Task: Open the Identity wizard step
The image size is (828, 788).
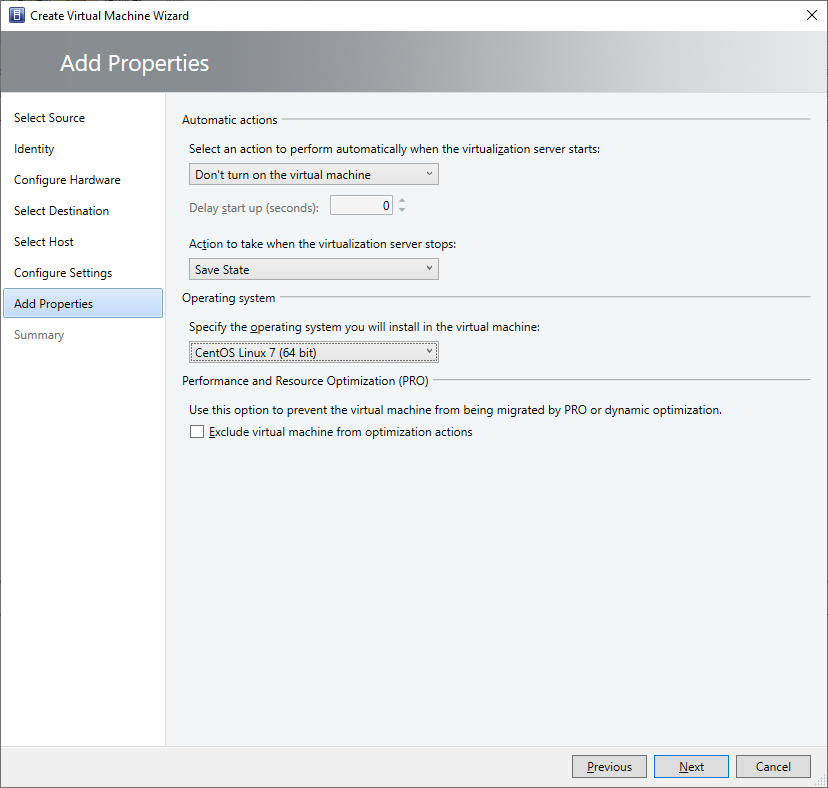Action: [x=34, y=149]
